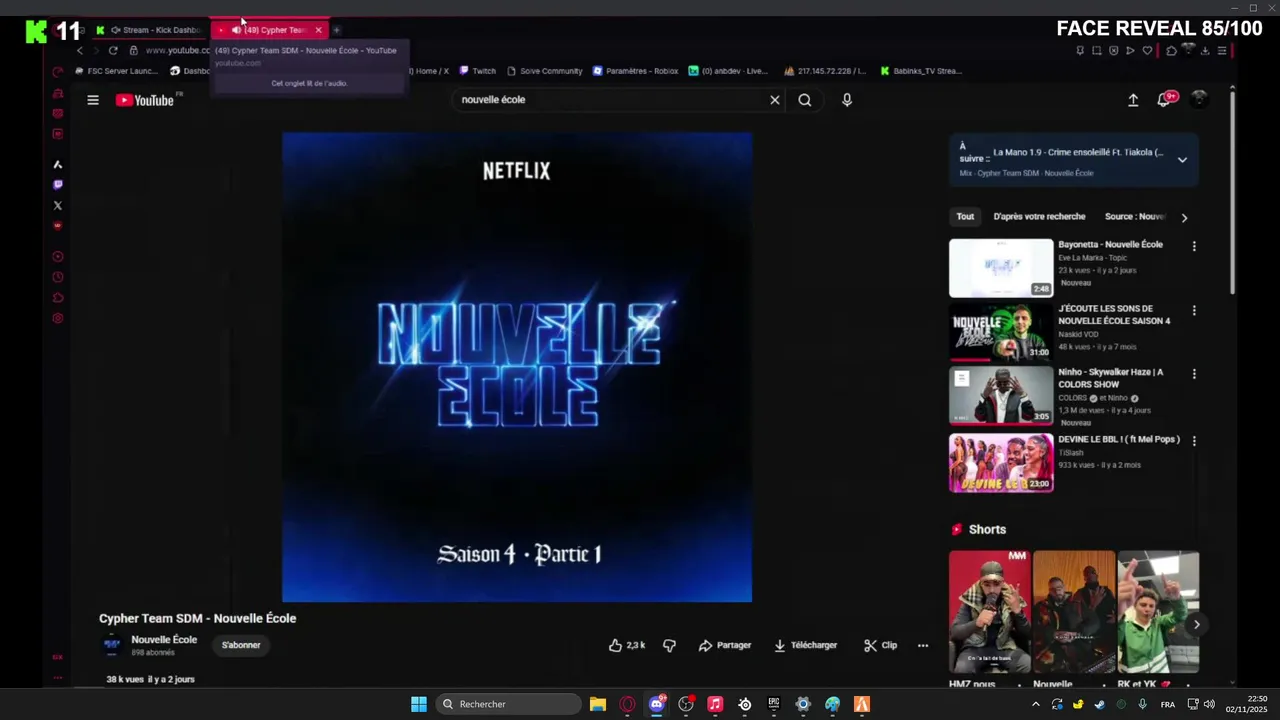Show hidden system tray icons

(x=1035, y=705)
